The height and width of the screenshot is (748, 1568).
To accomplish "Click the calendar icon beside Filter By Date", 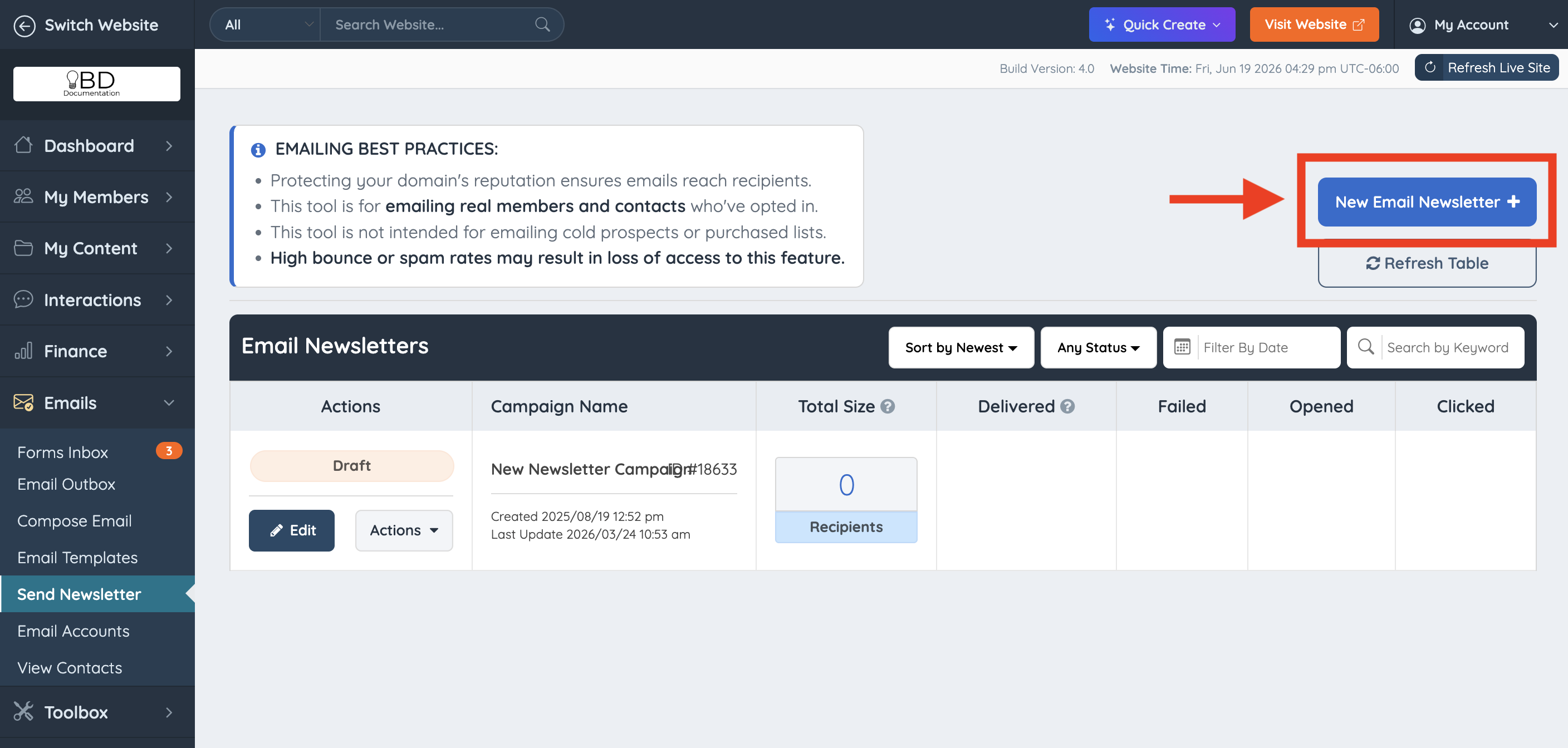I will (x=1182, y=347).
